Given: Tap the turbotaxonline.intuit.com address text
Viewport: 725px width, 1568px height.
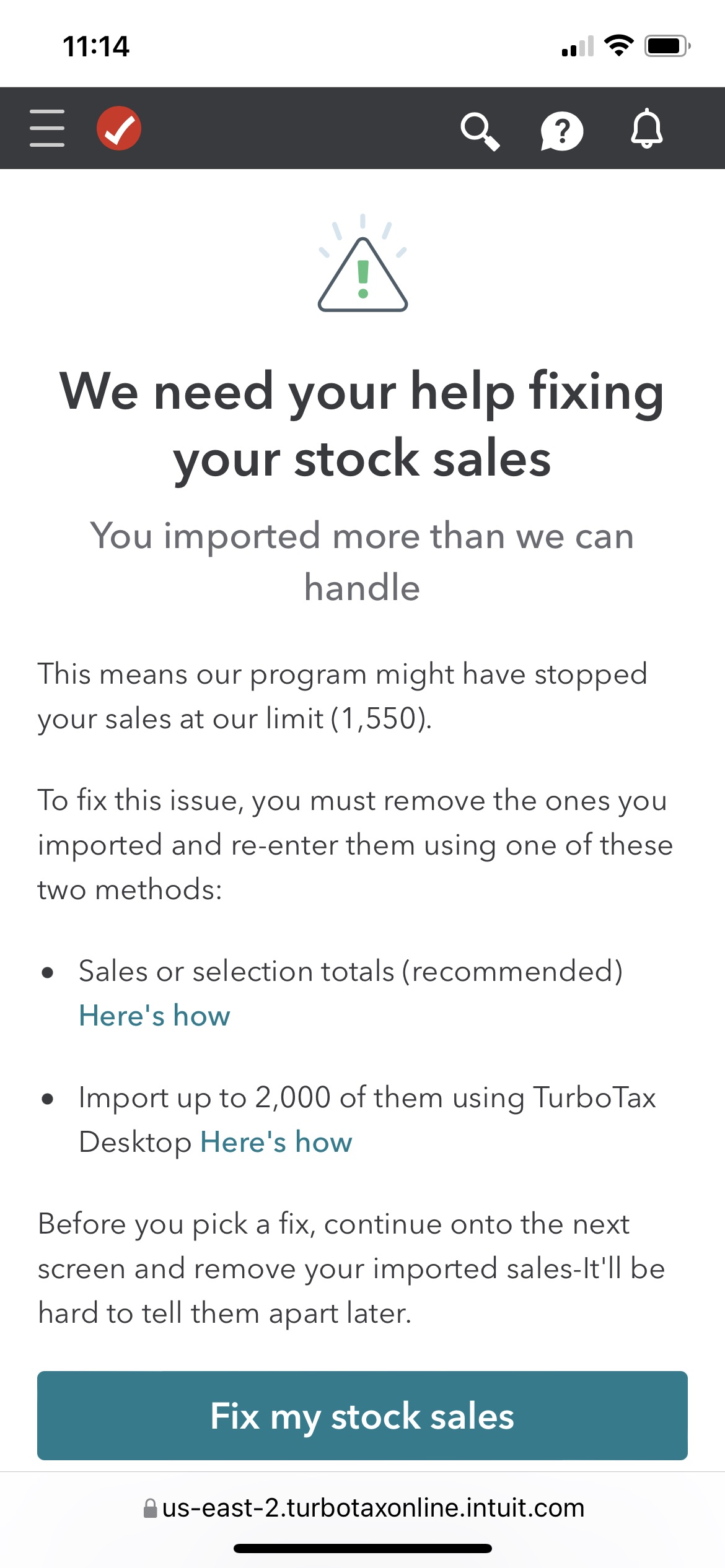Looking at the screenshot, I should point(373,1508).
